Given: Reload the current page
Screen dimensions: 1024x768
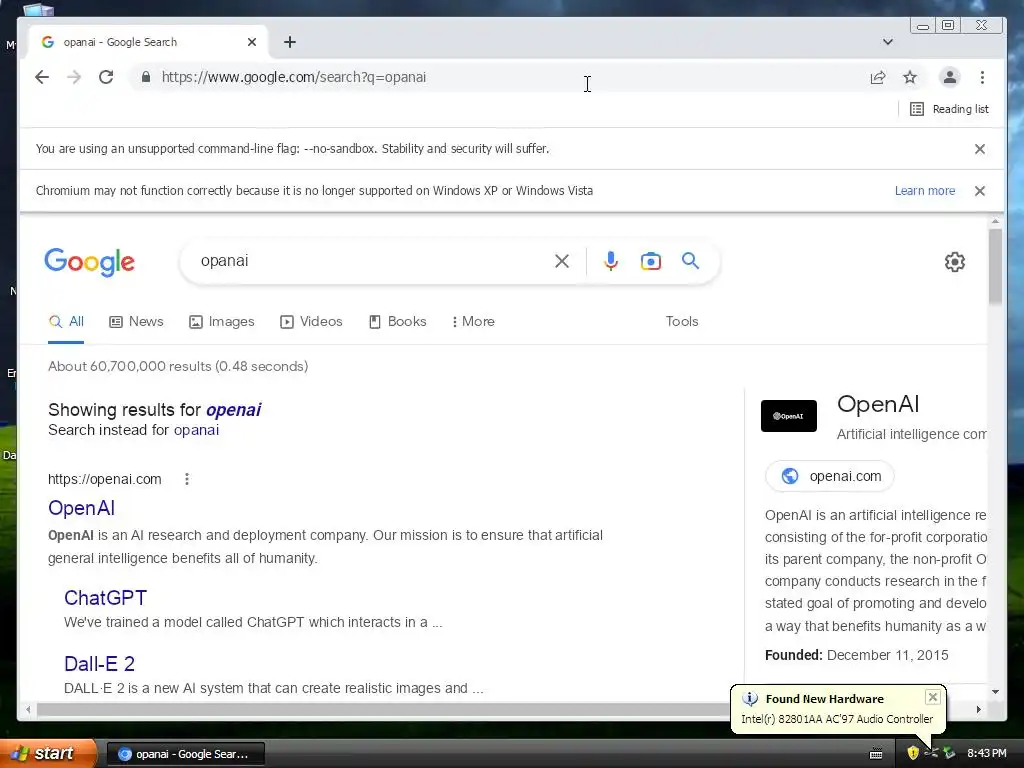Looking at the screenshot, I should (106, 77).
